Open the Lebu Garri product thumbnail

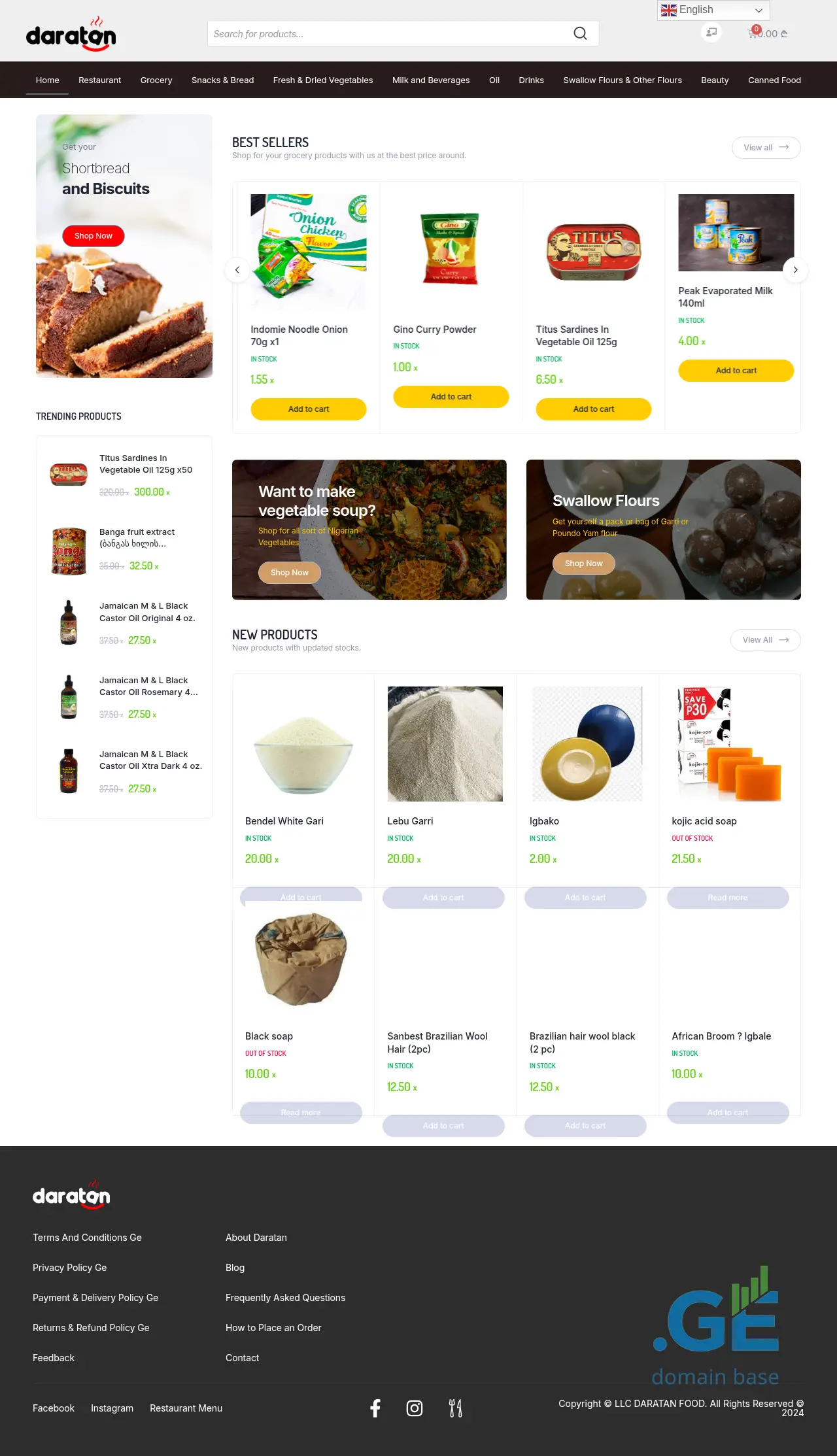445,744
